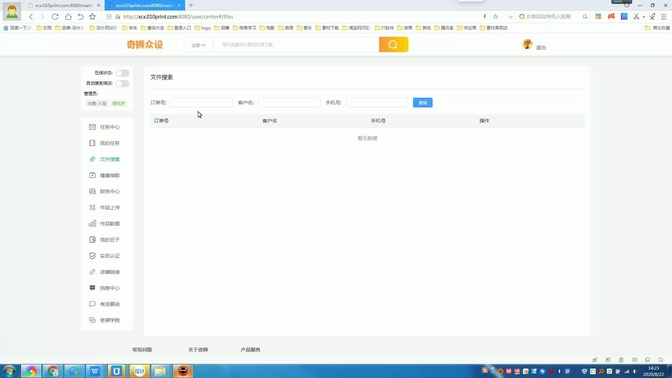Screen dimensions: 672x378
Task: Expand the address bar dropdown arrow
Action: coord(510,17)
